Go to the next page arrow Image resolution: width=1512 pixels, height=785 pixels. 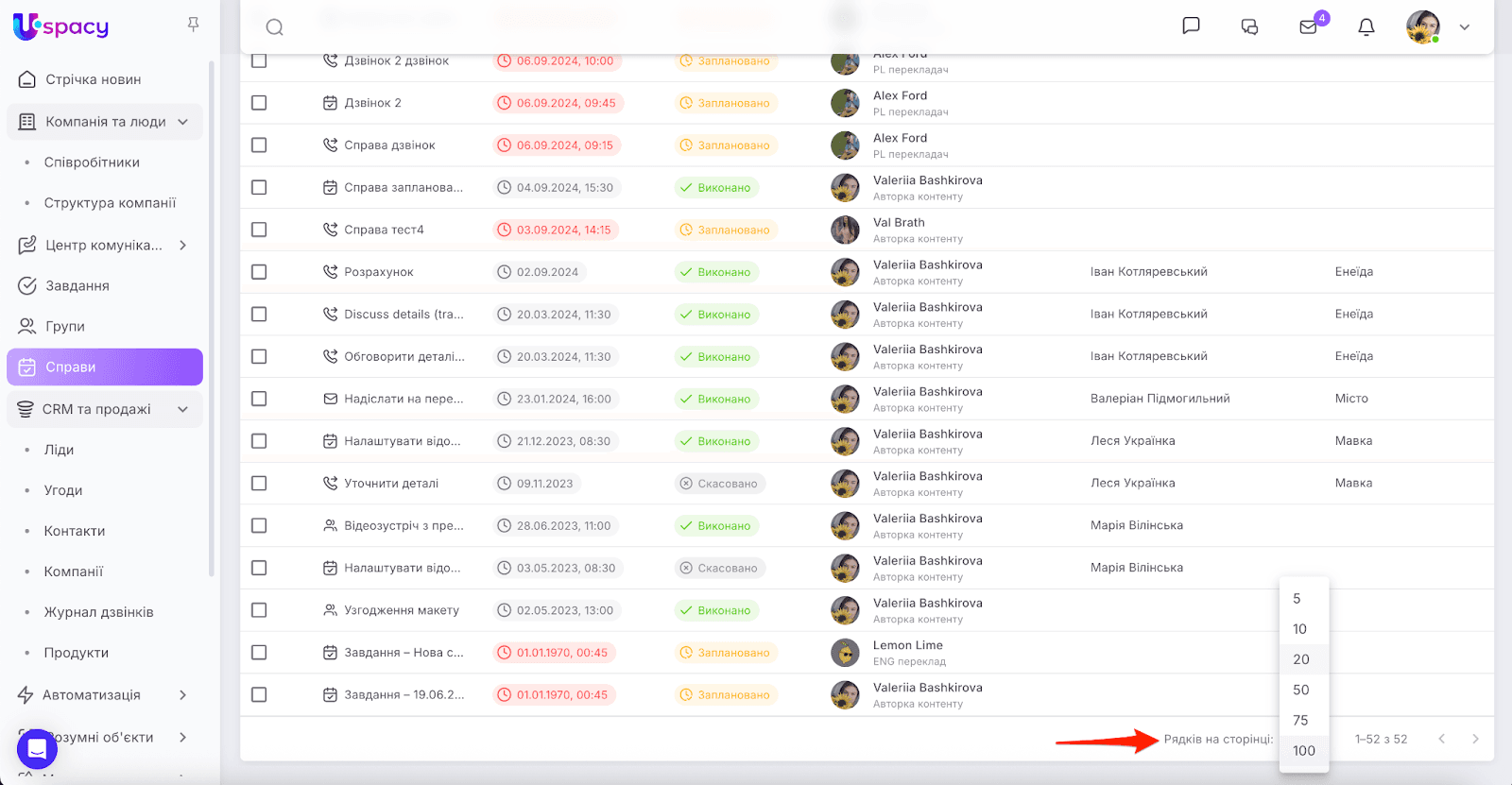pos(1475,739)
